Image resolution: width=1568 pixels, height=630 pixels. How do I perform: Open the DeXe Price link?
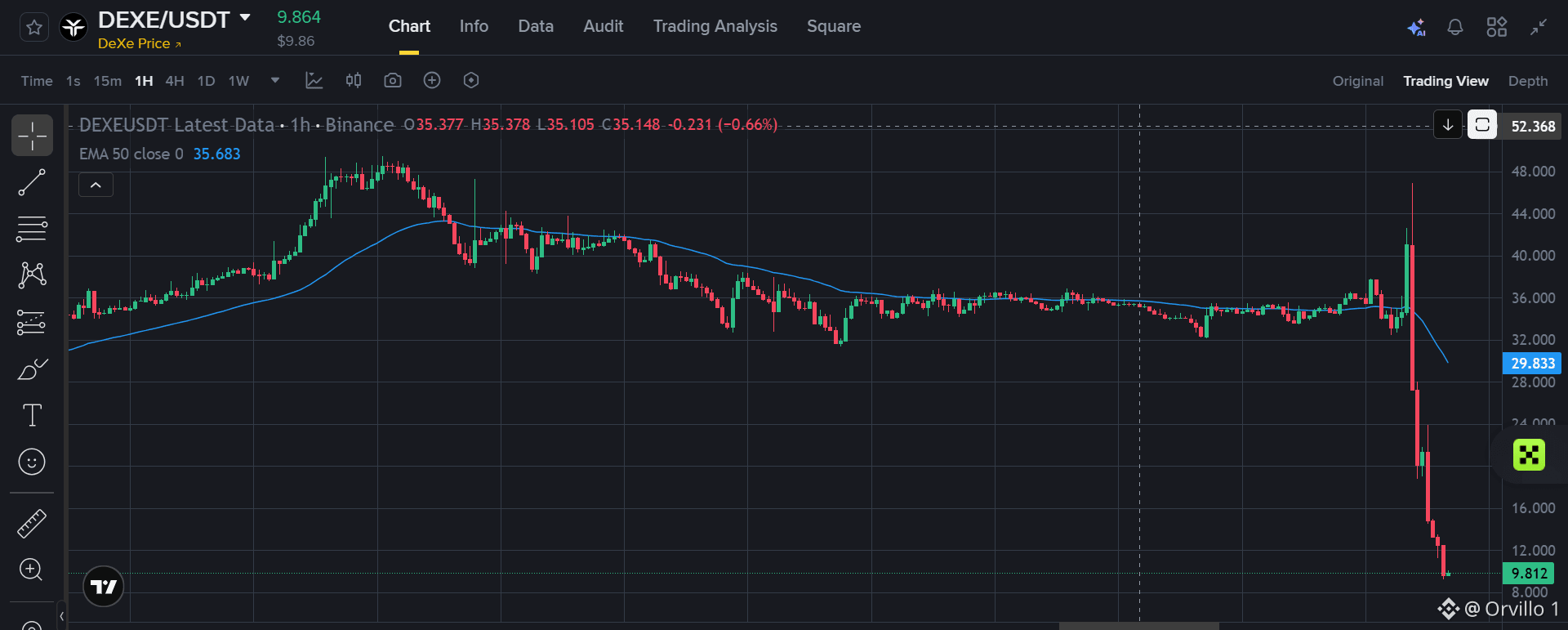point(140,43)
